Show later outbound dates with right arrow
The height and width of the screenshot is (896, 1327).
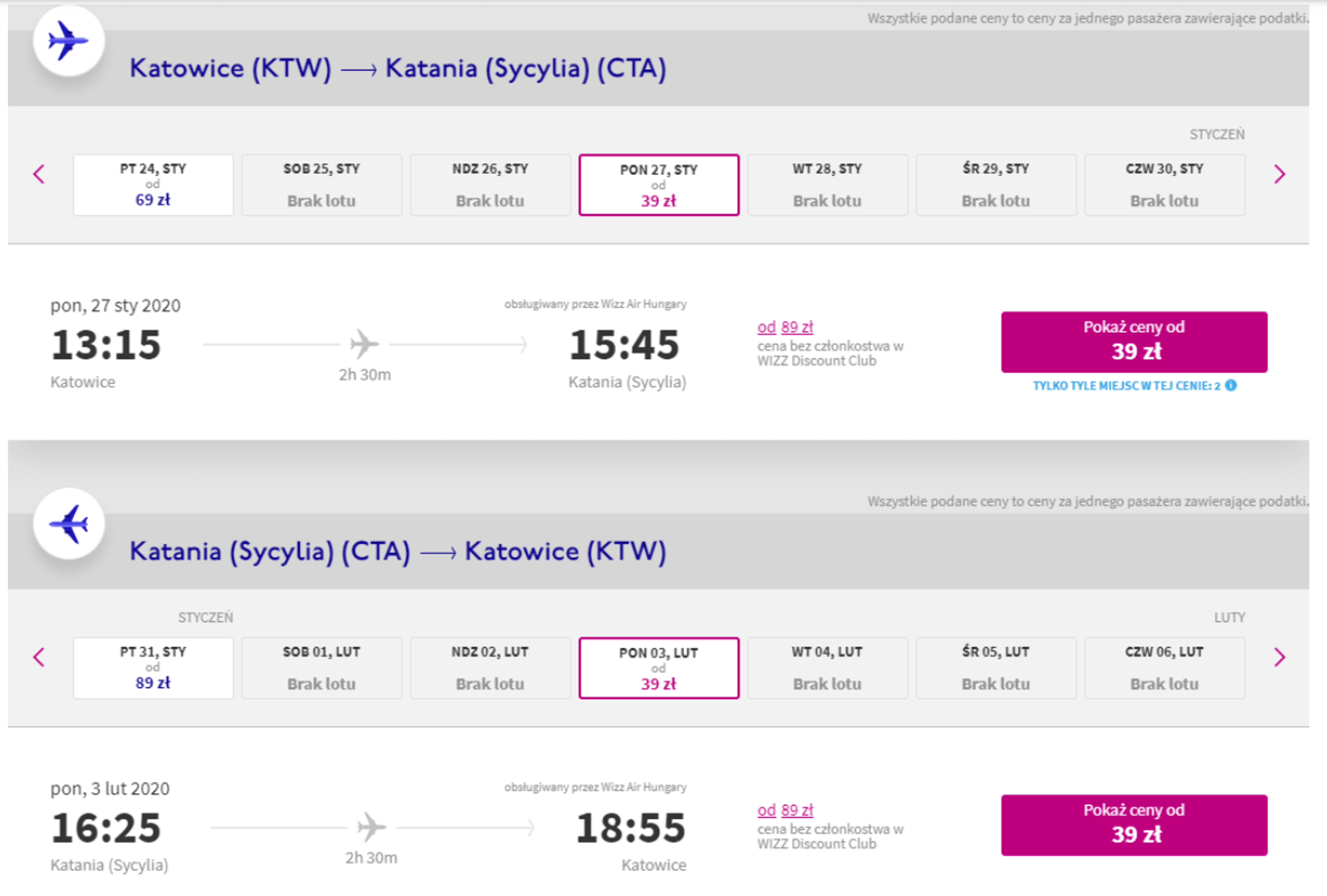pos(1279,174)
